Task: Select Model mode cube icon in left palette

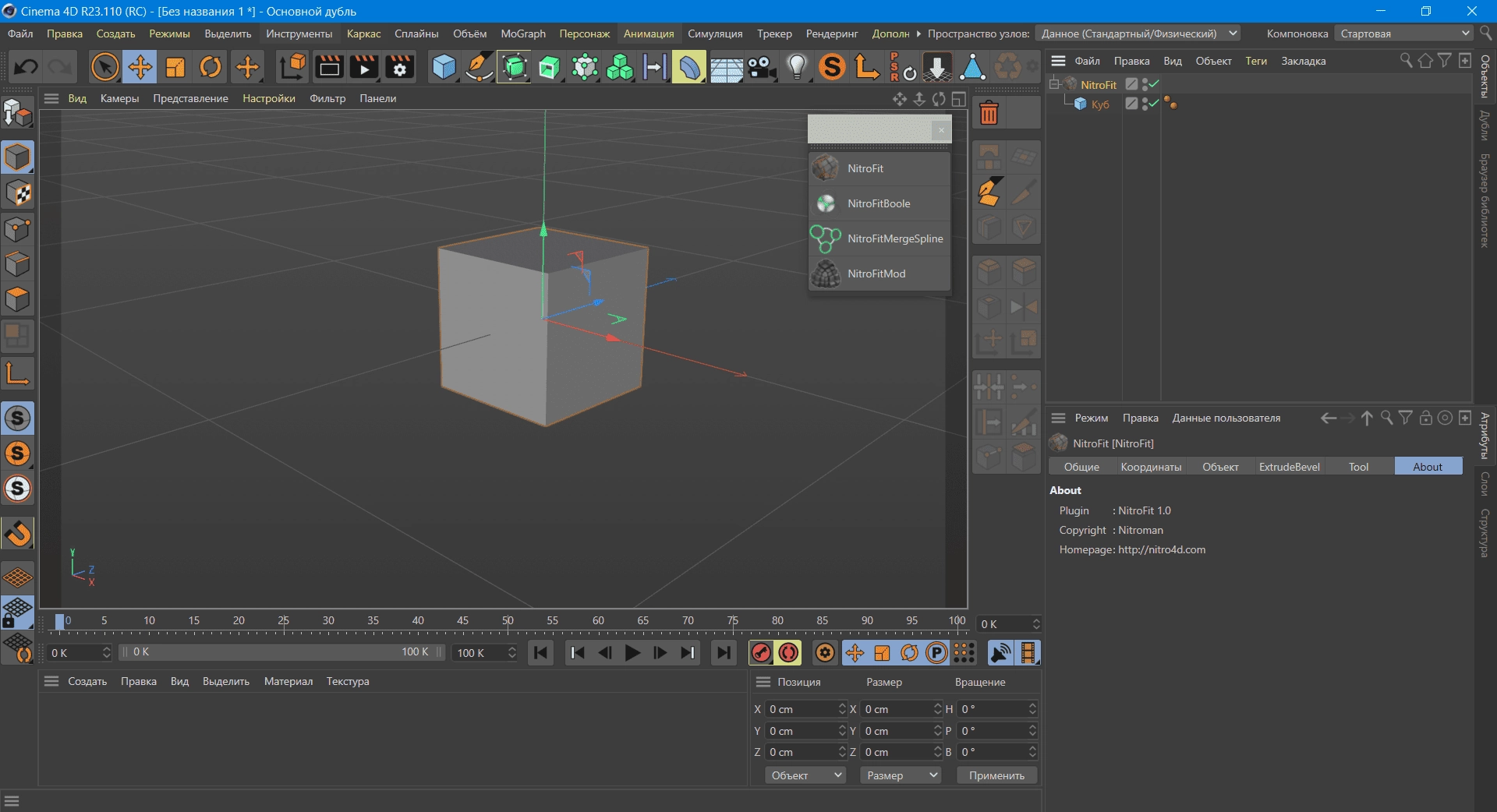Action: pyautogui.click(x=17, y=157)
